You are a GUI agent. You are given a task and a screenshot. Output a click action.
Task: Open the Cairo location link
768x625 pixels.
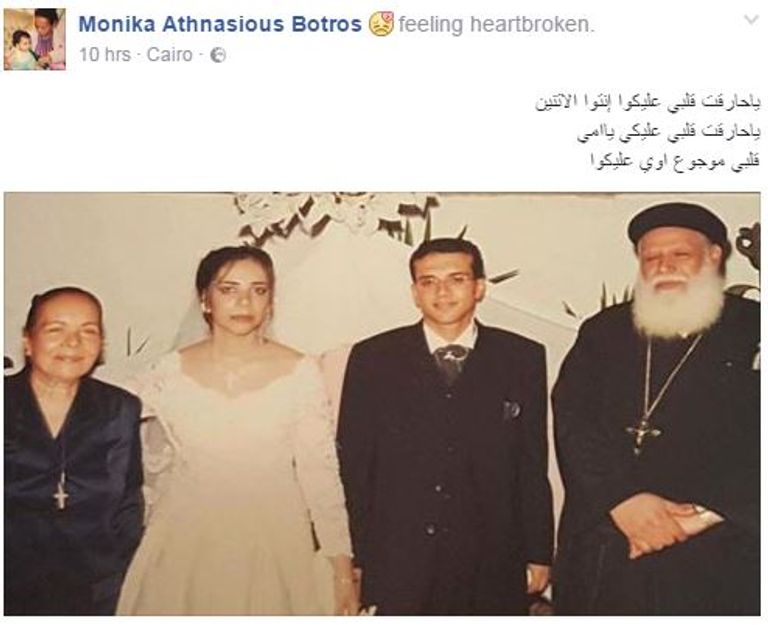[x=169, y=54]
